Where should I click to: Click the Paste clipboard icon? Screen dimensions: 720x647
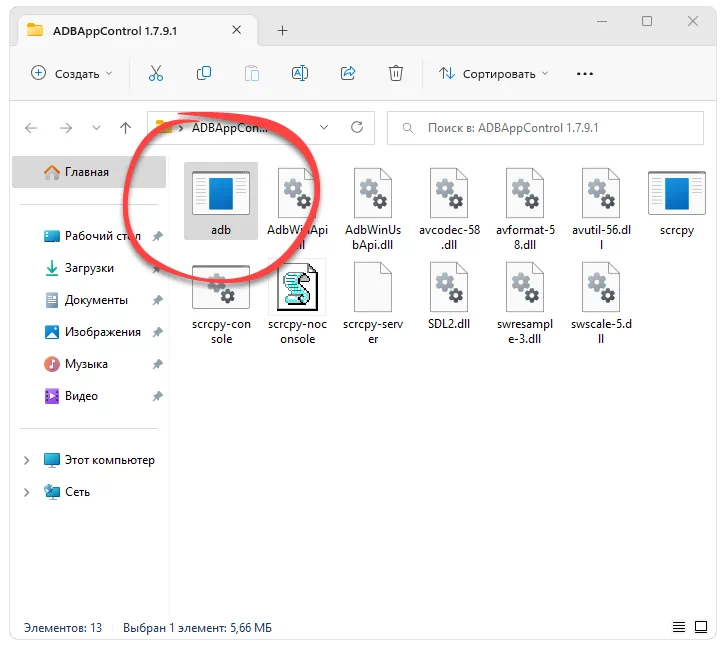[252, 73]
